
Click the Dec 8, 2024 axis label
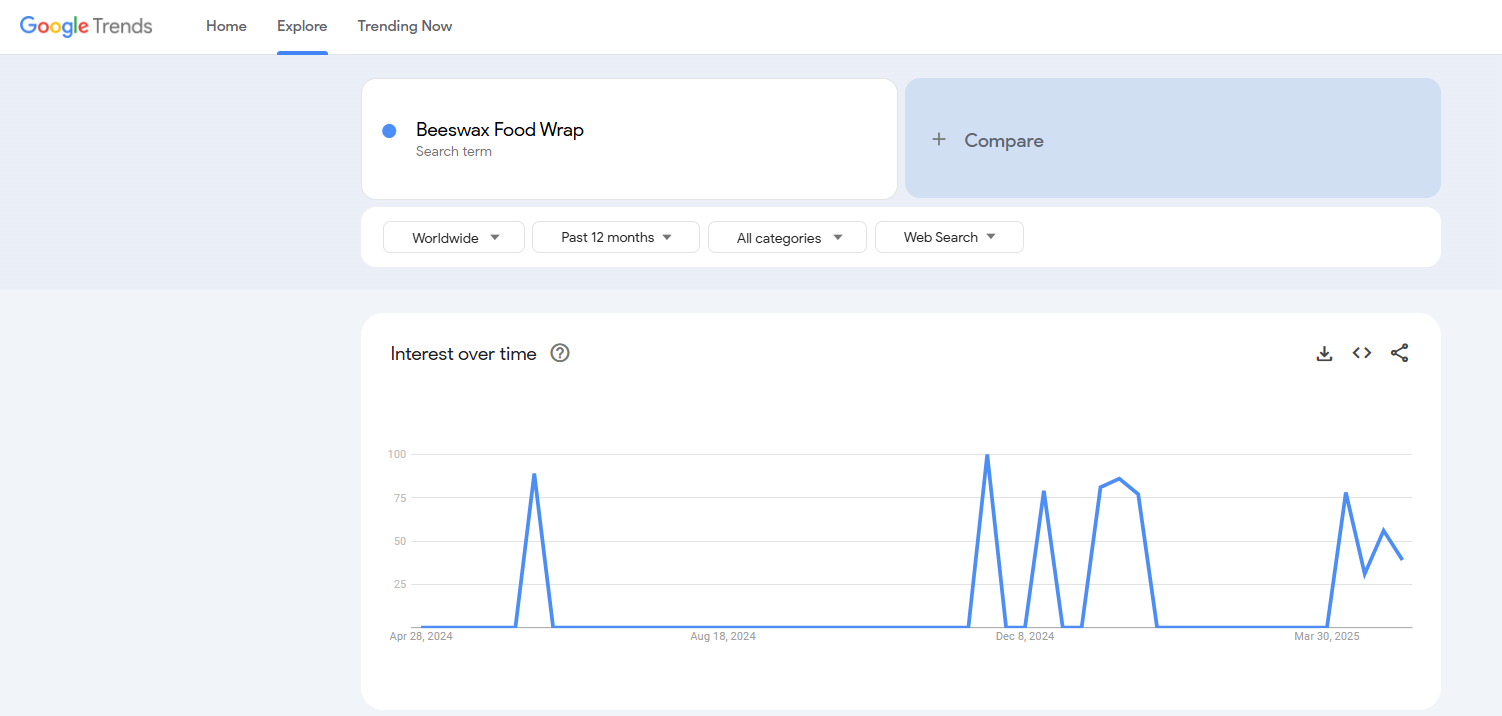1025,636
